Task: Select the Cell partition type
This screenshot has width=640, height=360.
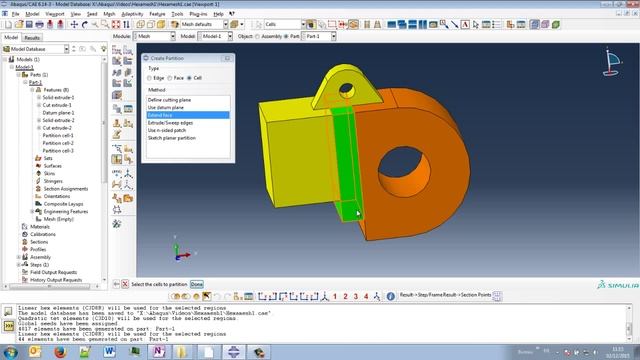Action: 189,78
